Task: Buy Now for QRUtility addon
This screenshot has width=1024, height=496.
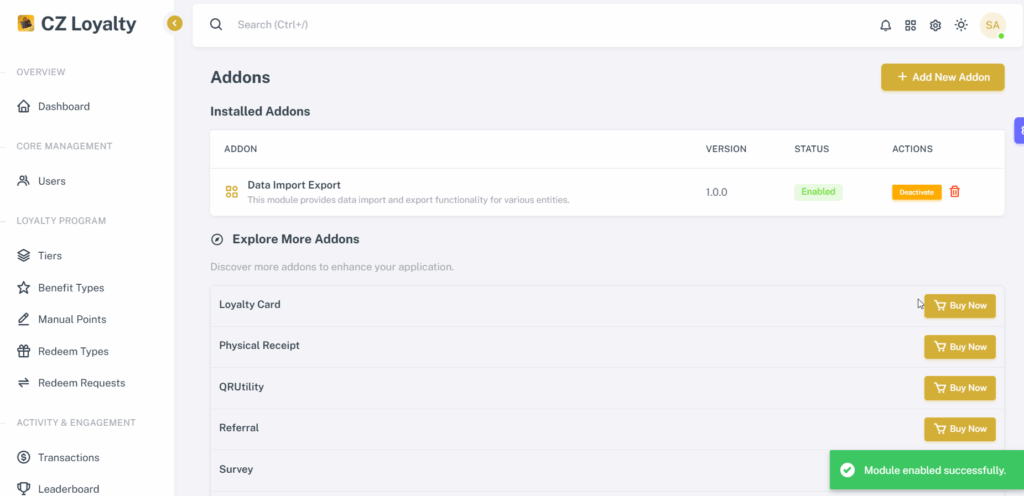Action: [x=959, y=388]
